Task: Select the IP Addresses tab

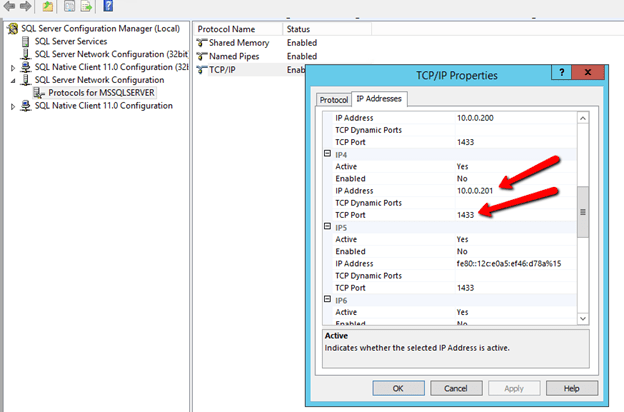Action: [x=381, y=99]
